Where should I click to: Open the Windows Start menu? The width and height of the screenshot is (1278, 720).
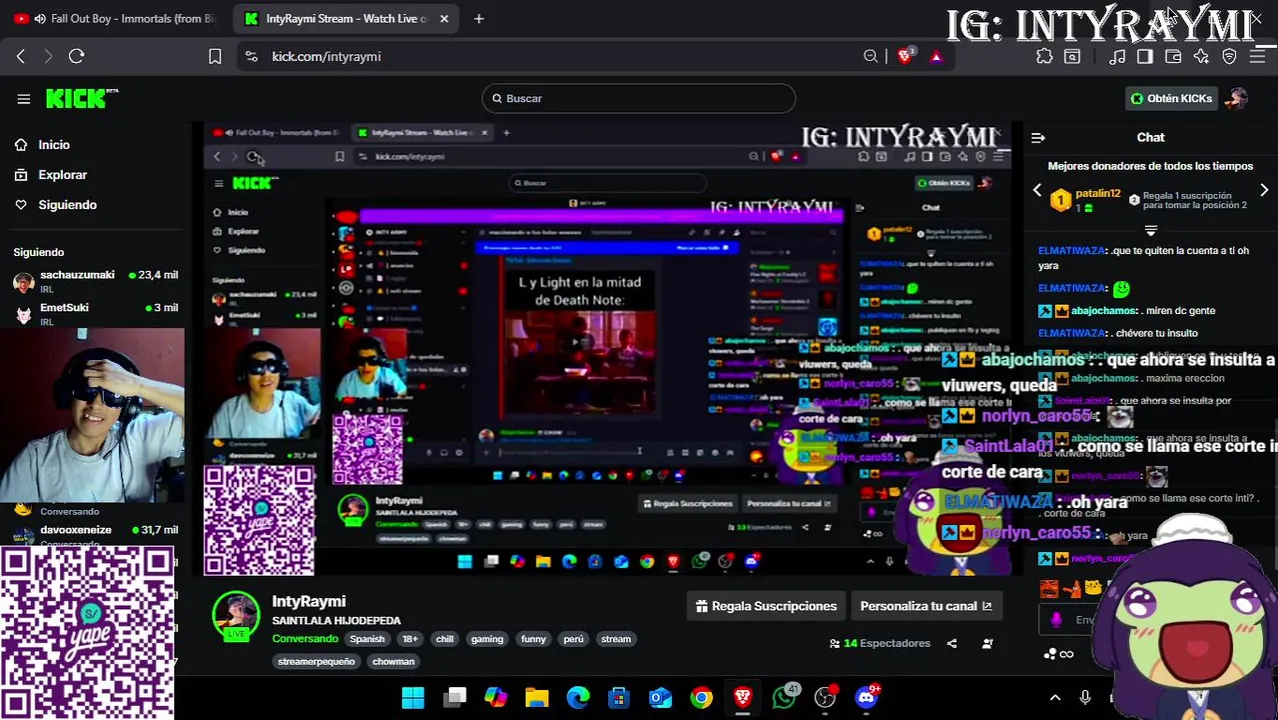point(413,697)
